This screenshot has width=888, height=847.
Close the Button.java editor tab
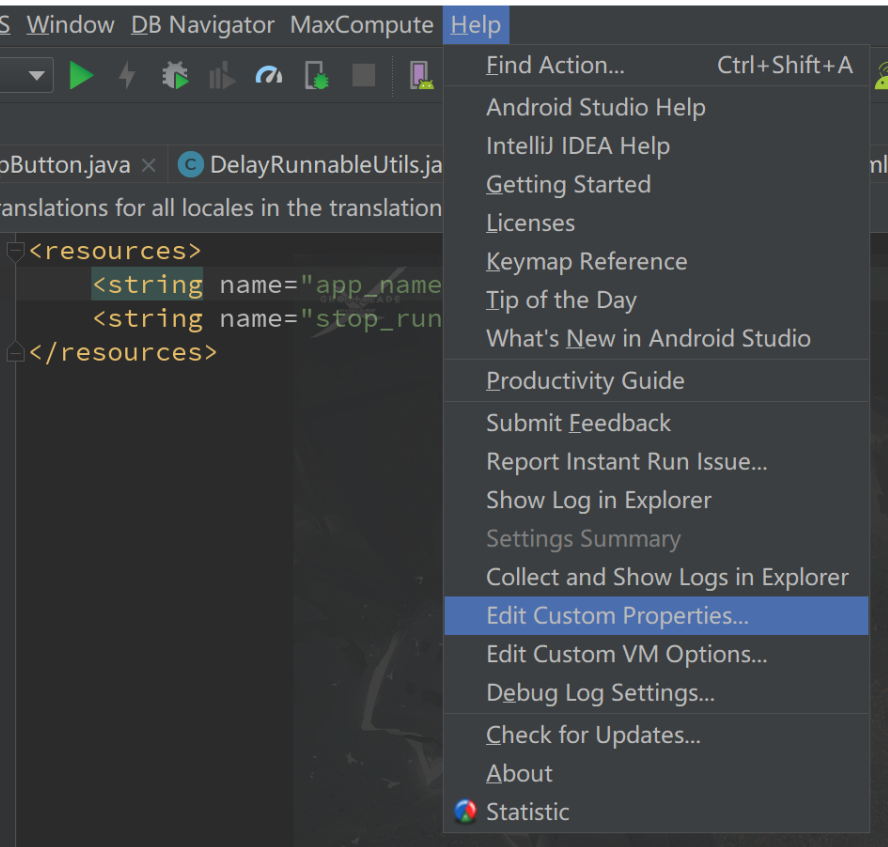[149, 165]
